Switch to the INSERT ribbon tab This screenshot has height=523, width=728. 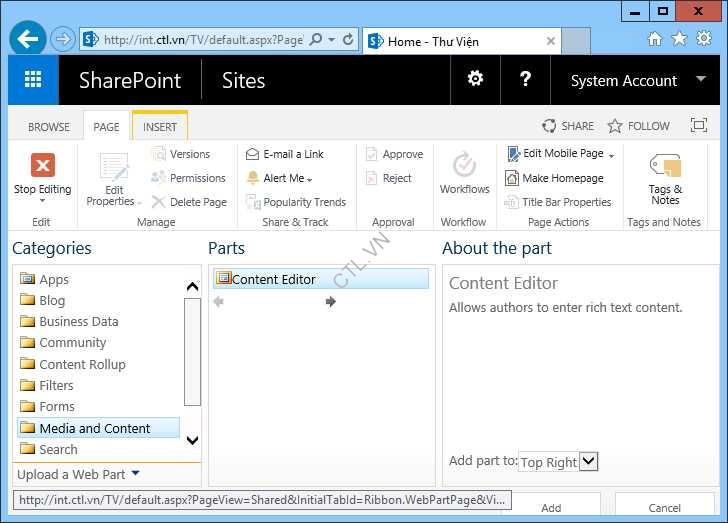tap(160, 127)
